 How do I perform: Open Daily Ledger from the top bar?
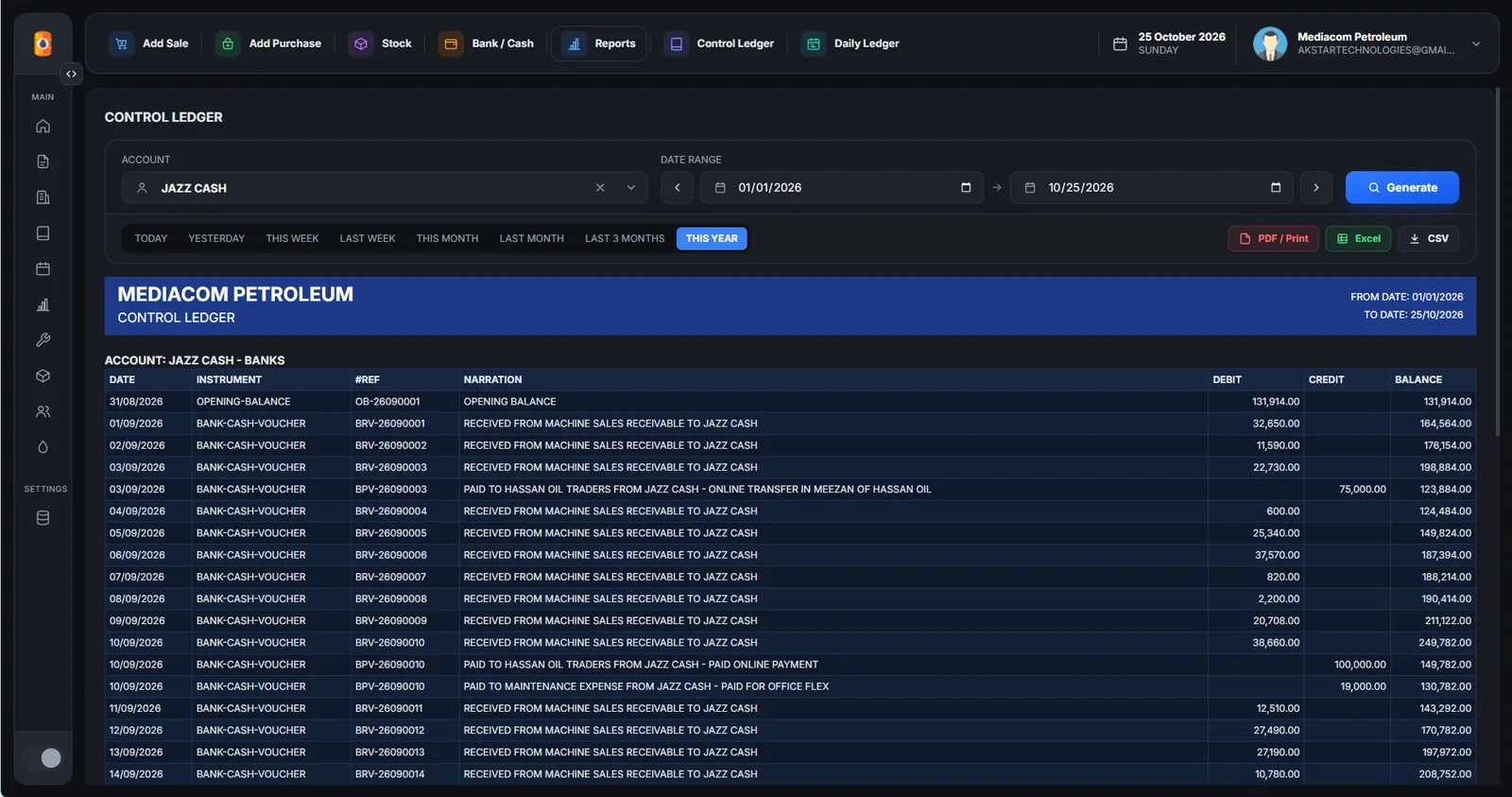pos(851,43)
